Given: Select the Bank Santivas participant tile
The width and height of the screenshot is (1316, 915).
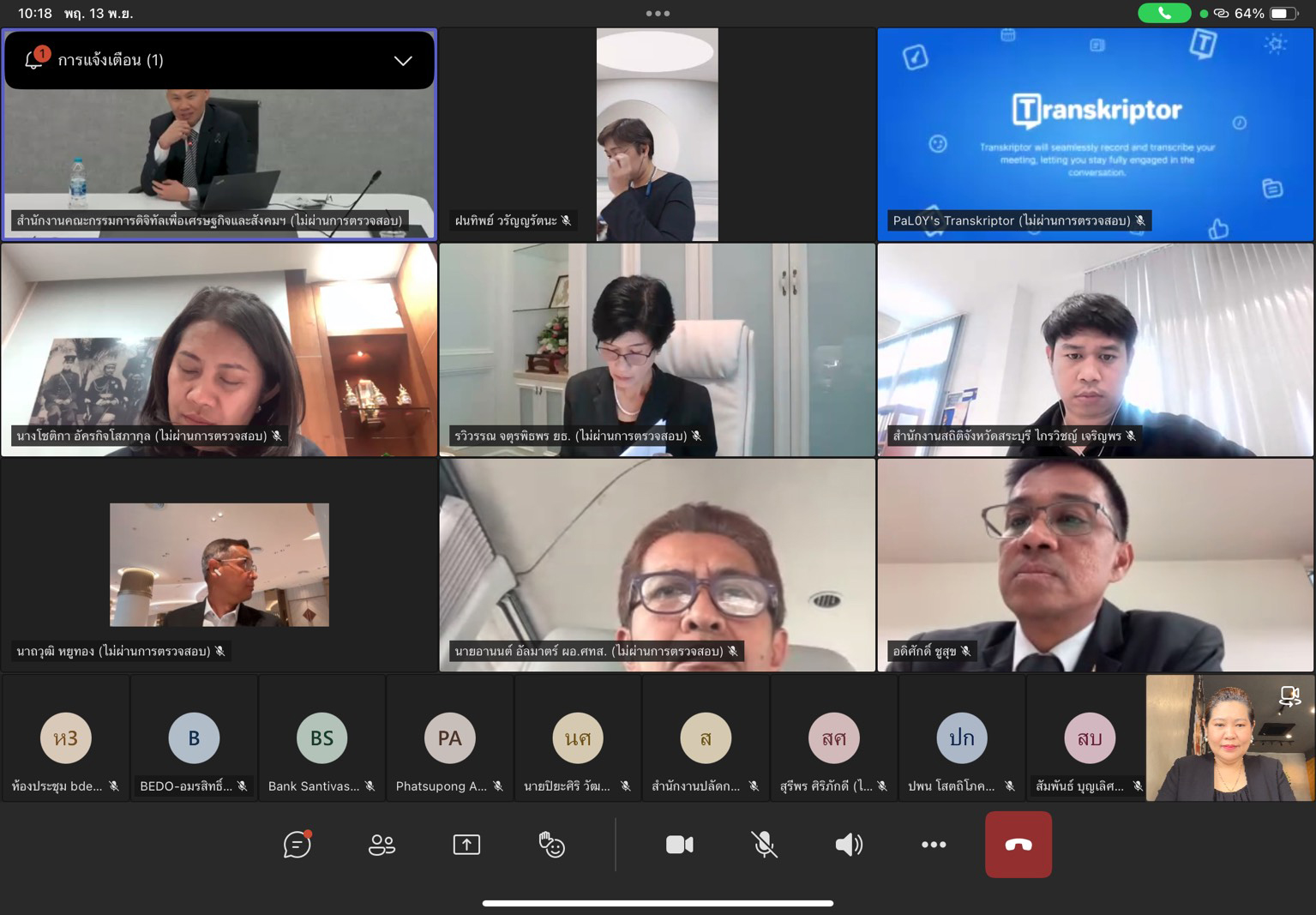Looking at the screenshot, I should (x=321, y=738).
